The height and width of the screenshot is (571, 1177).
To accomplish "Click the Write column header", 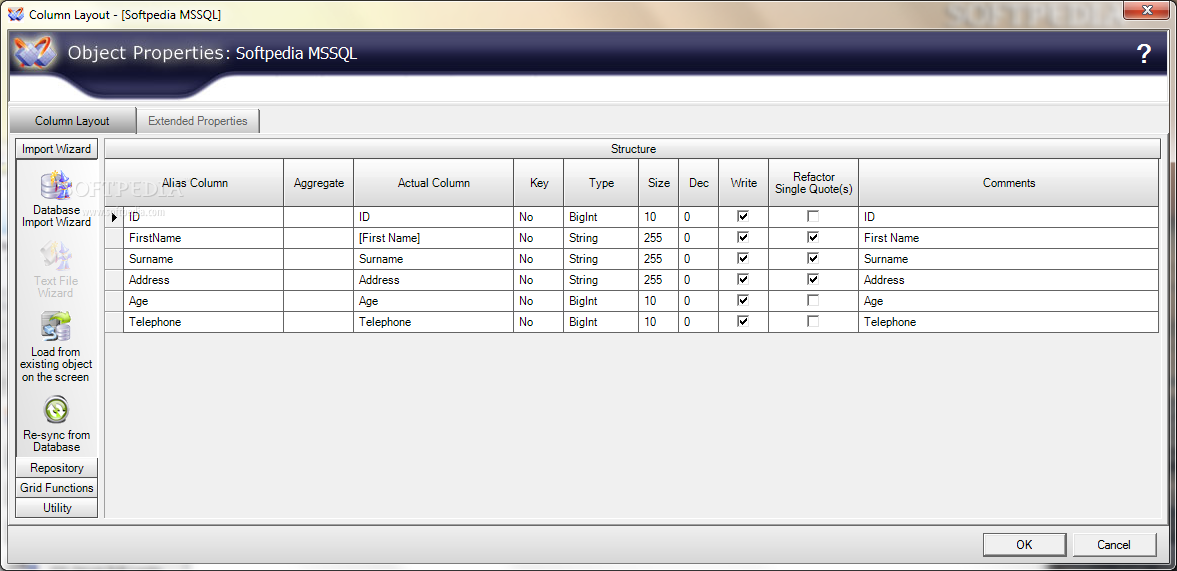I will [x=743, y=182].
